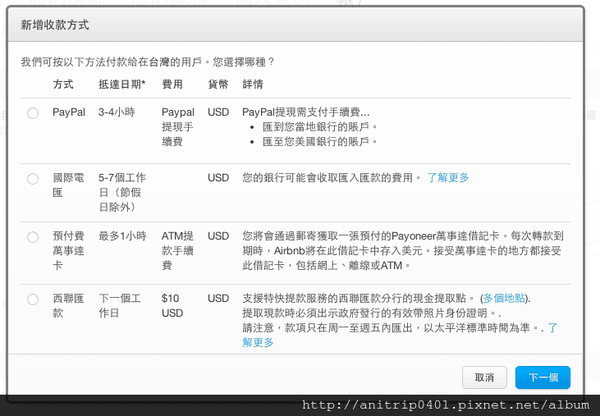600x416 pixels.
Task: Click the 匯到您當地銀行的賬戶 bullet text
Action: 320,127
